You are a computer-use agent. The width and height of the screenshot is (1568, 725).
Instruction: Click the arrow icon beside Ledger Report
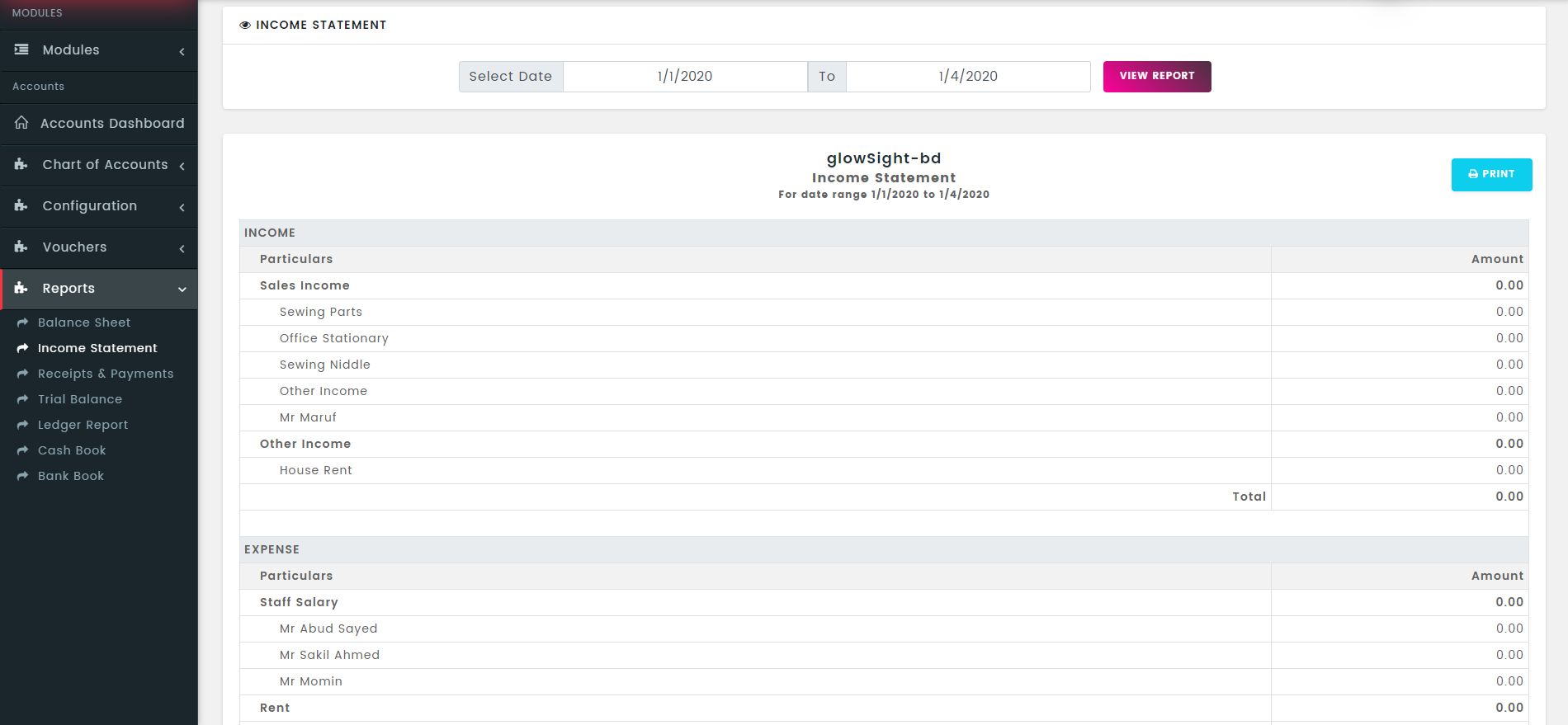[22, 425]
